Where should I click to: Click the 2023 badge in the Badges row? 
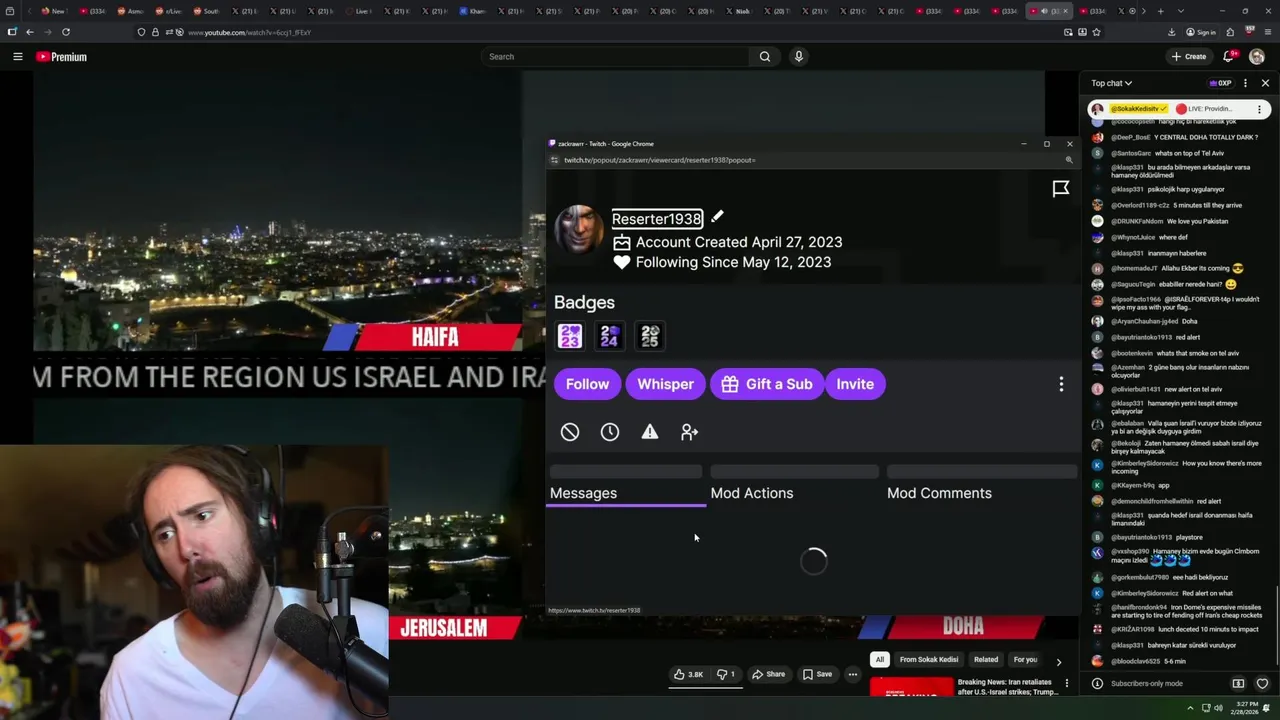[570, 336]
